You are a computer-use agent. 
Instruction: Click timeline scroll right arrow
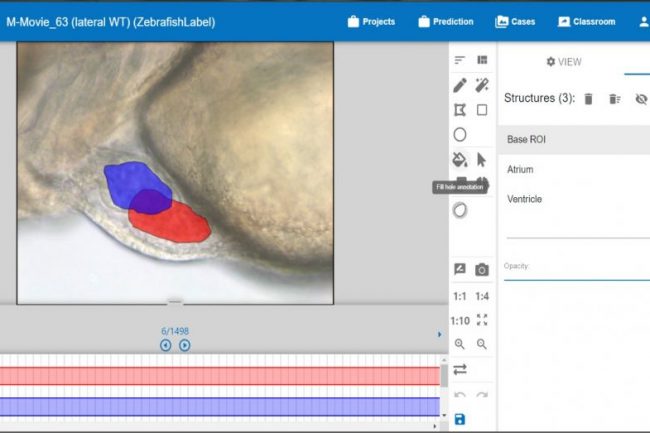click(434, 426)
